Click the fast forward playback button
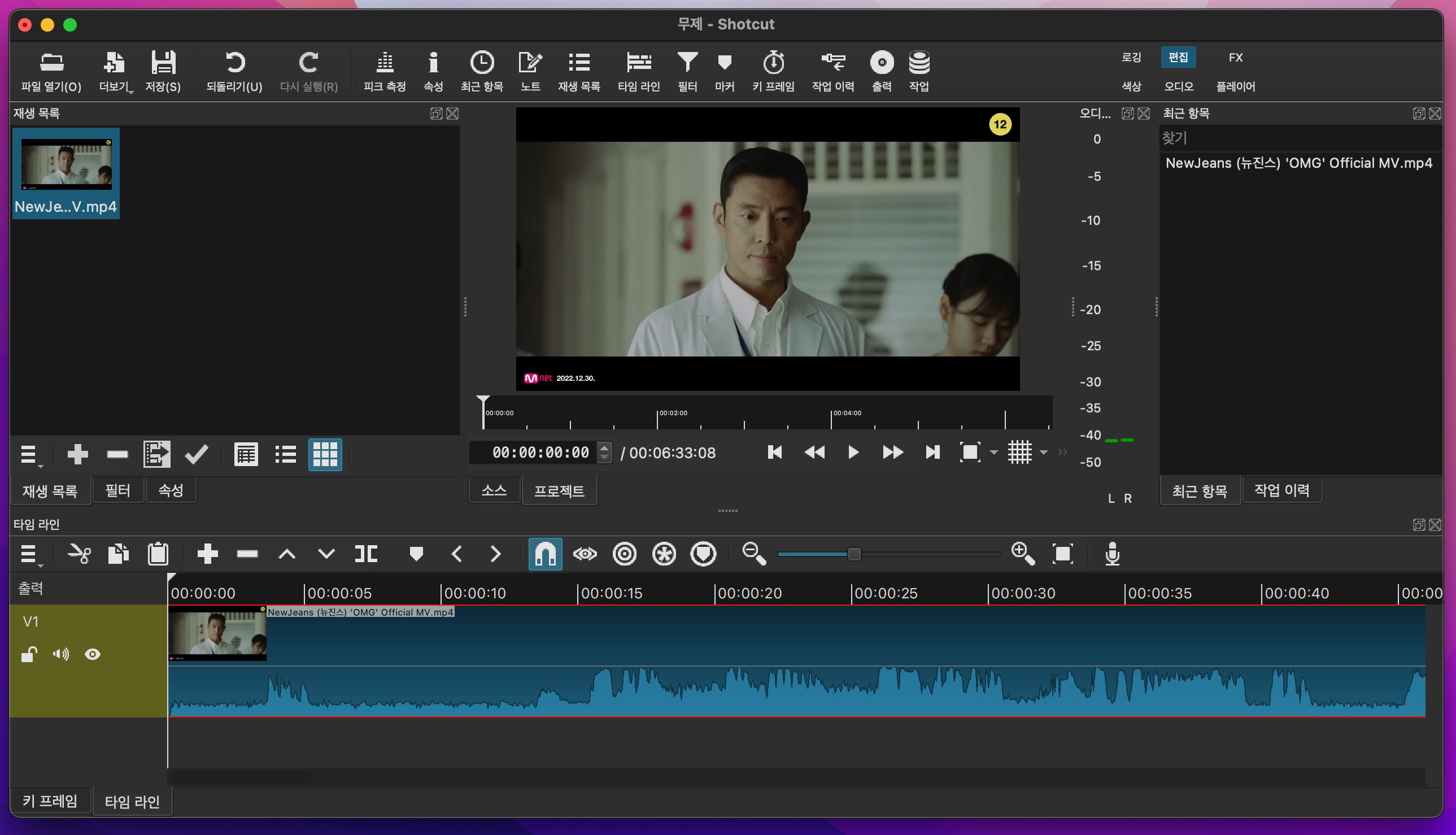This screenshot has width=1456, height=835. click(892, 453)
